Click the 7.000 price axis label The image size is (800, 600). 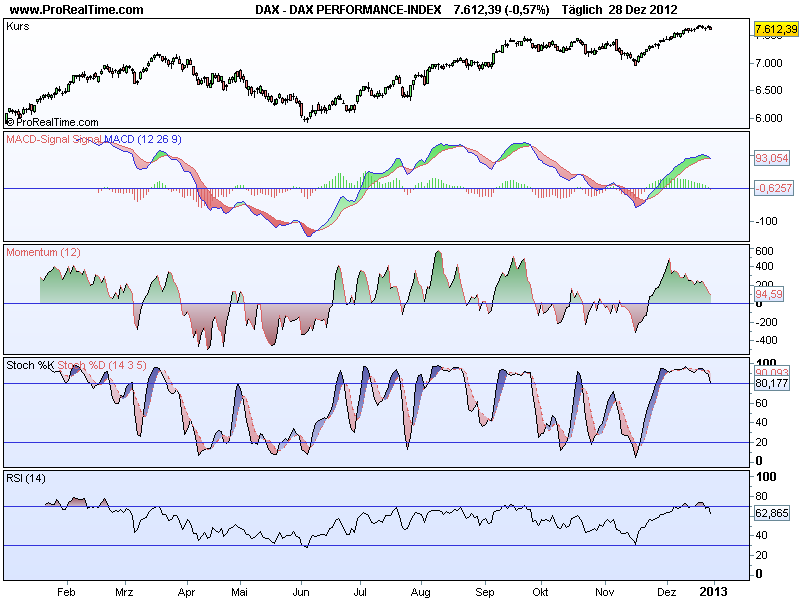pyautogui.click(x=768, y=63)
